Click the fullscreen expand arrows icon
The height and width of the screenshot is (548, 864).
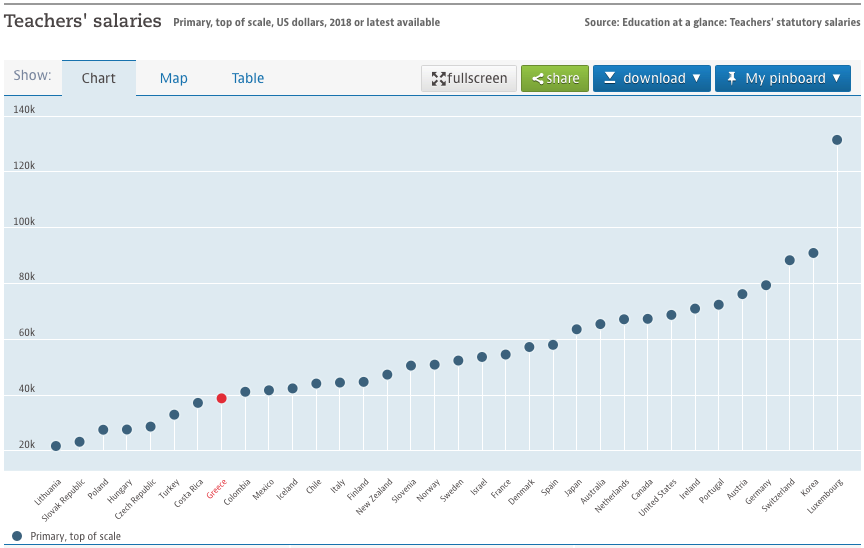click(x=438, y=79)
